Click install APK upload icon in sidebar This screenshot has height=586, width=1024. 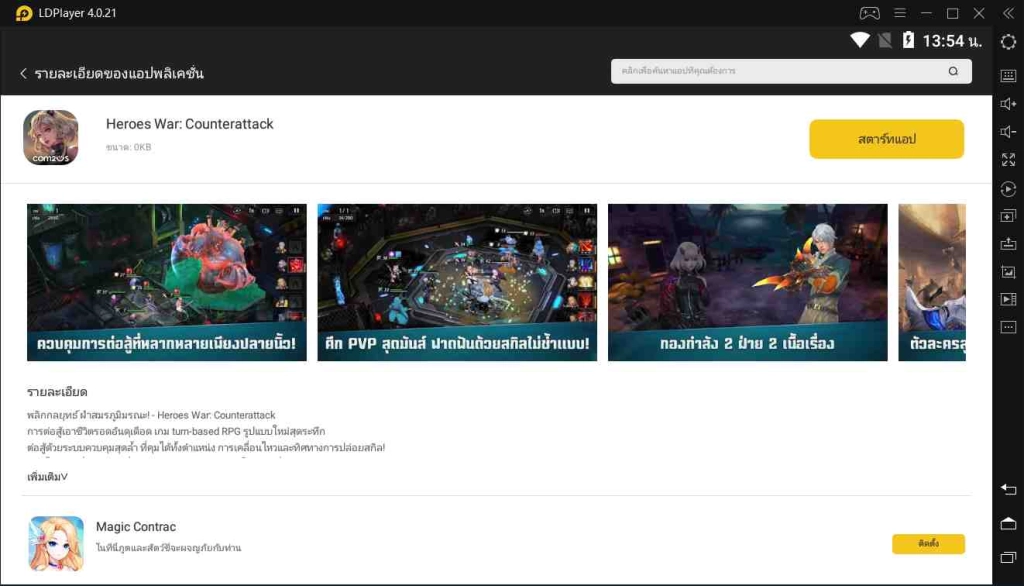(x=1008, y=244)
